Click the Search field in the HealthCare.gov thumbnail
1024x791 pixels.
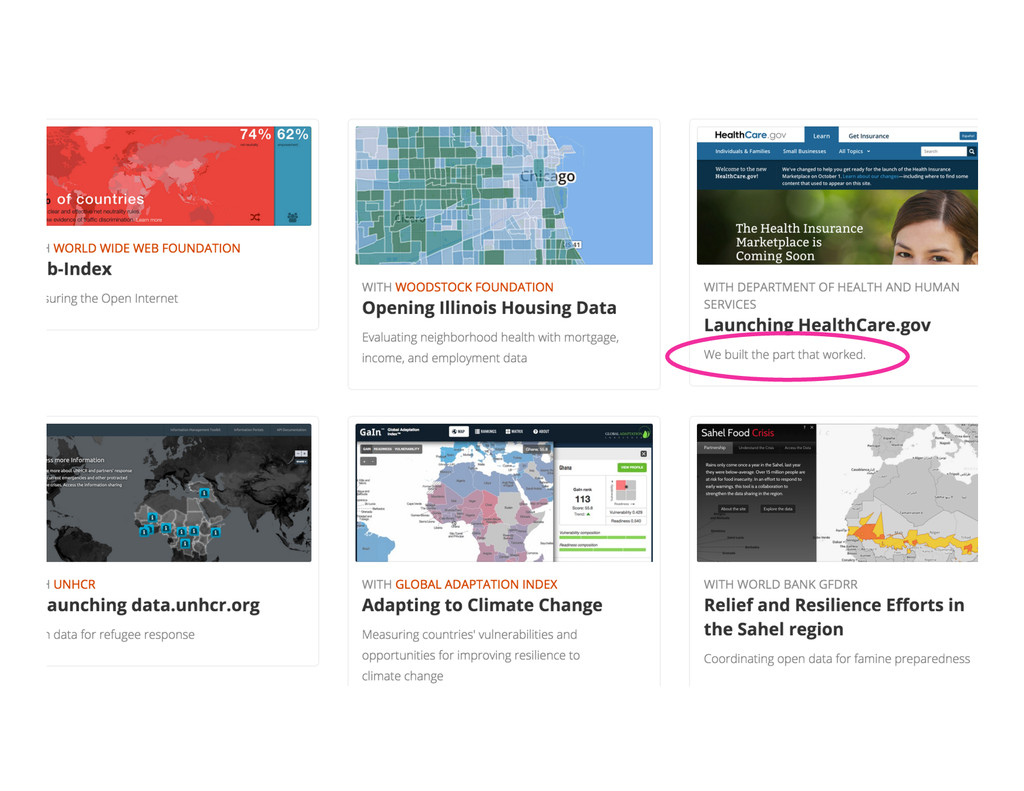coord(944,151)
